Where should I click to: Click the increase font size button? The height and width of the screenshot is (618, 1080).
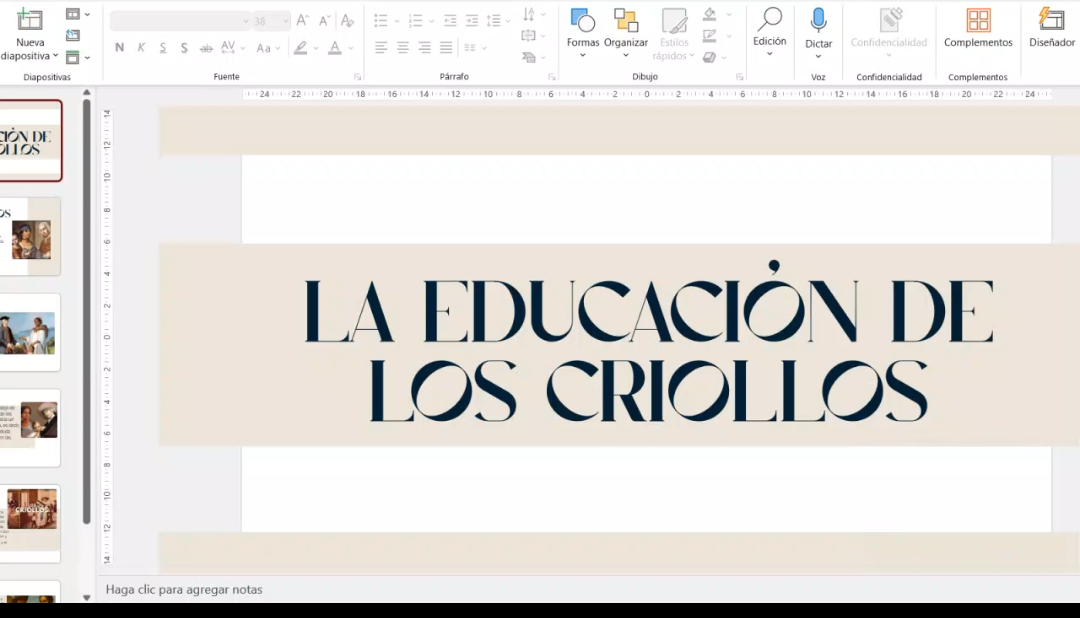click(302, 21)
